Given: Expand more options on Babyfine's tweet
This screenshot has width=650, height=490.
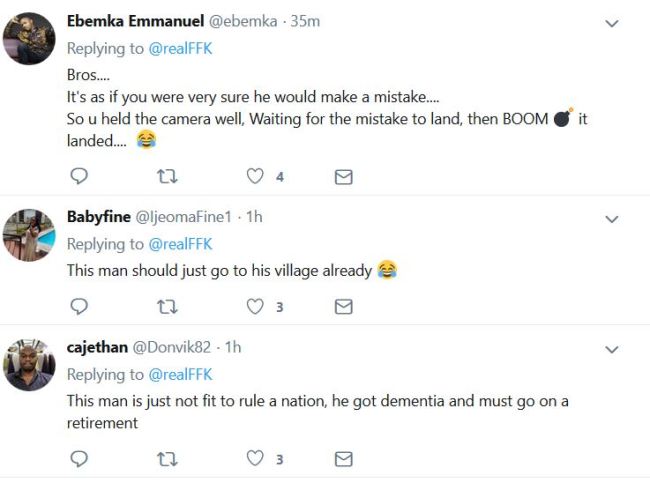Looking at the screenshot, I should (x=612, y=219).
